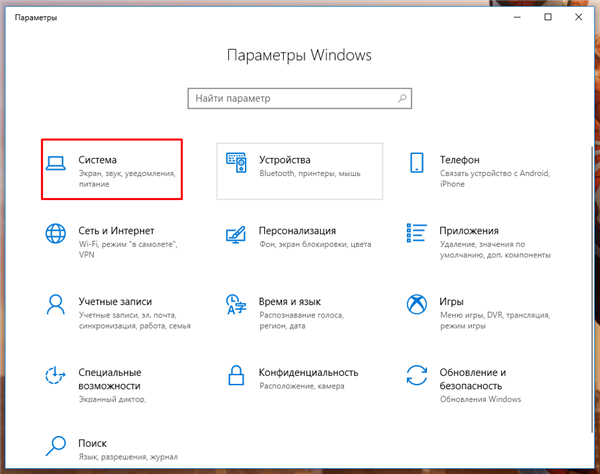600x474 pixels.
Task: Minimize the Параметры window
Action: [x=517, y=17]
